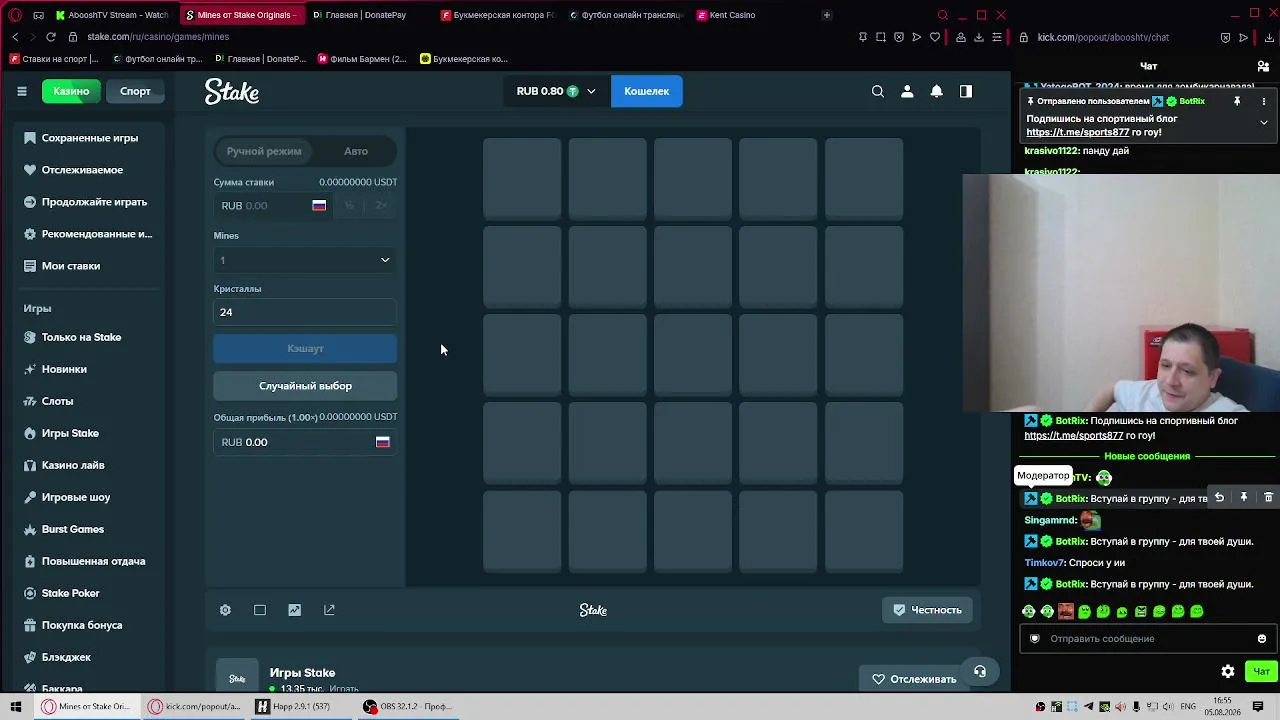Open game settings gear below Mines board
The width and height of the screenshot is (1280, 720).
point(225,610)
